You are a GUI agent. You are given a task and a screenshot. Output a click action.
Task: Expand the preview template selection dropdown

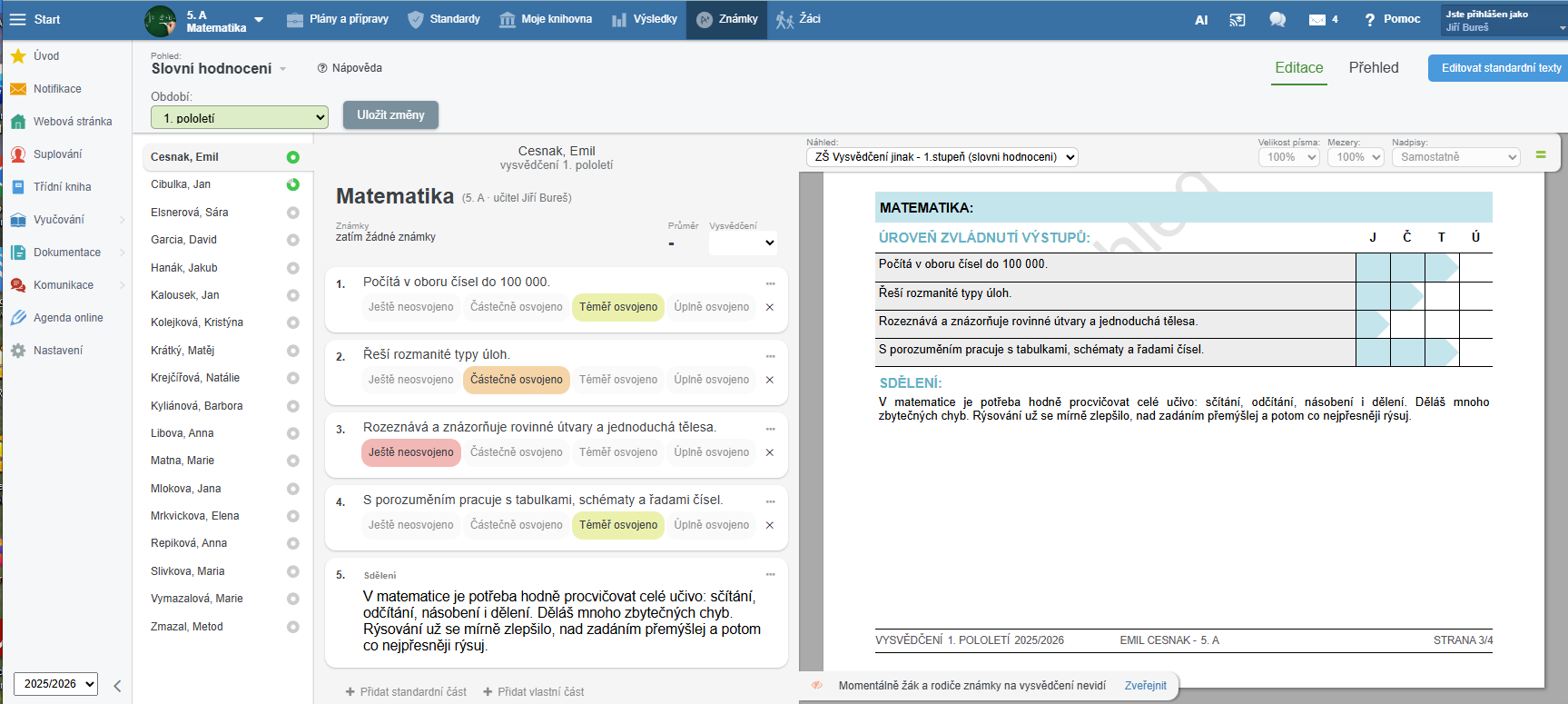[942, 157]
